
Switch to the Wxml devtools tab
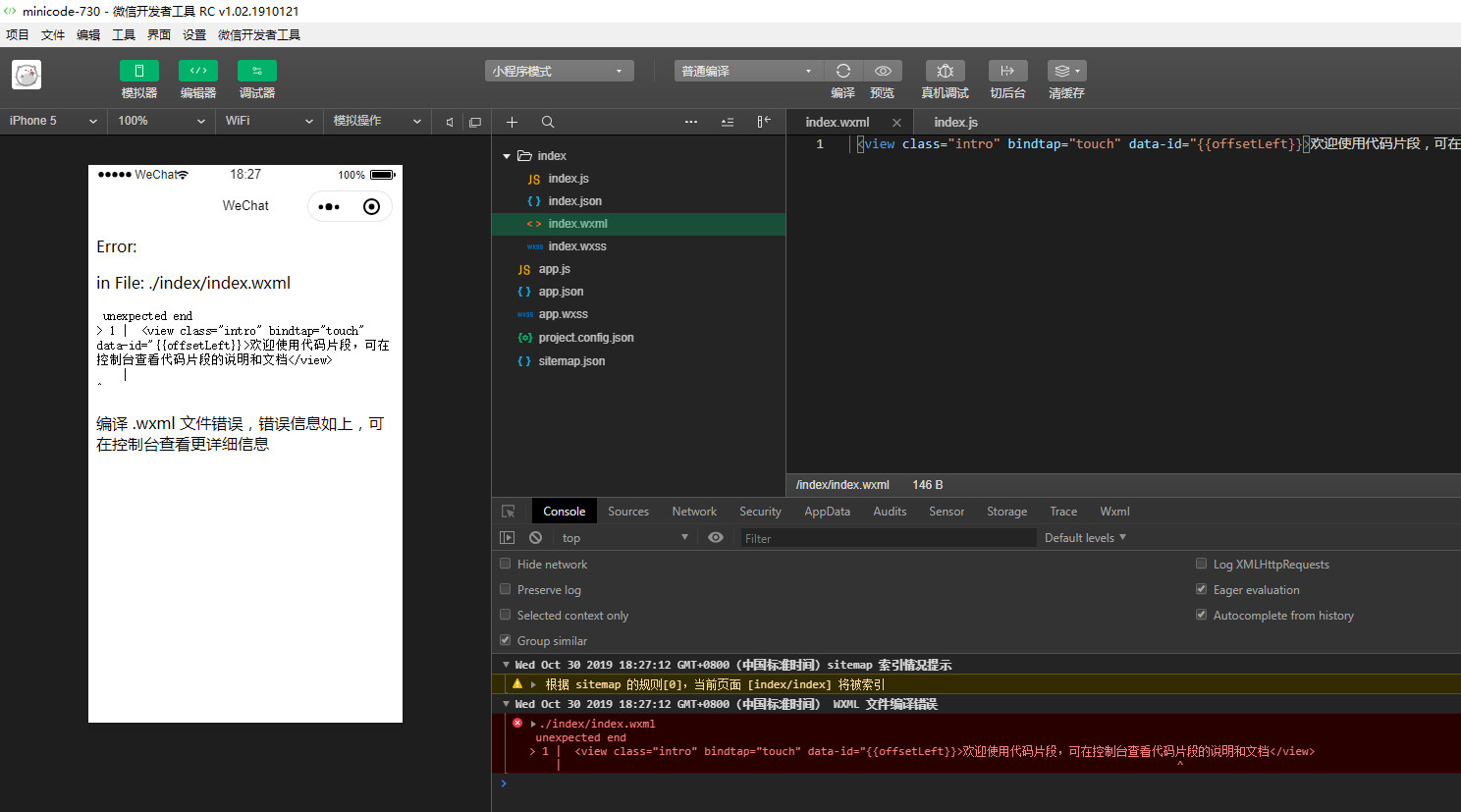click(1114, 512)
